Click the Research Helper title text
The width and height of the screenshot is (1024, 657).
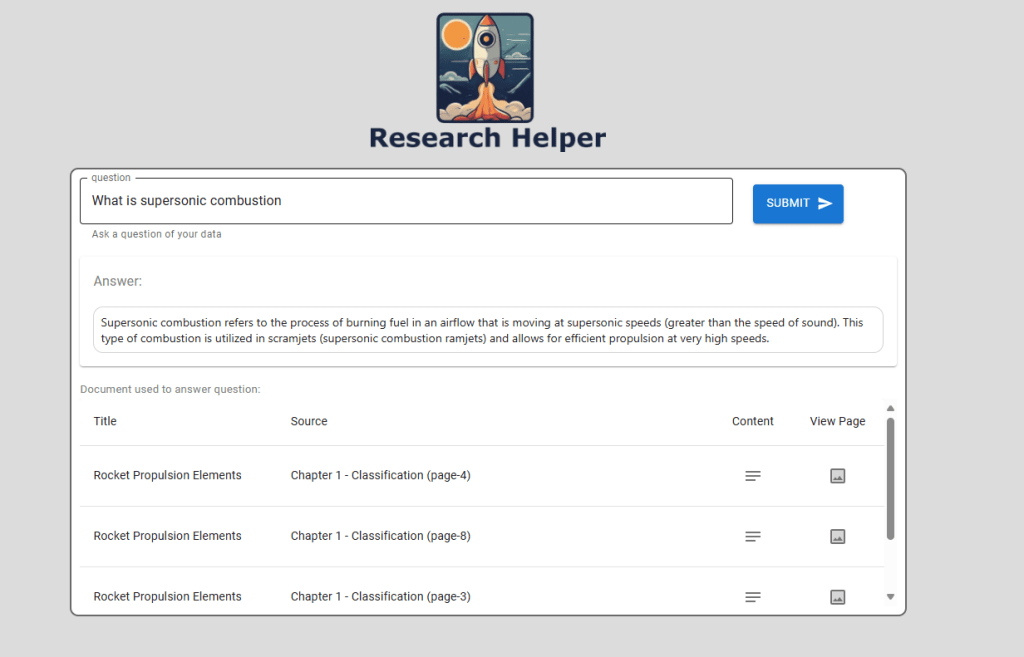click(487, 137)
